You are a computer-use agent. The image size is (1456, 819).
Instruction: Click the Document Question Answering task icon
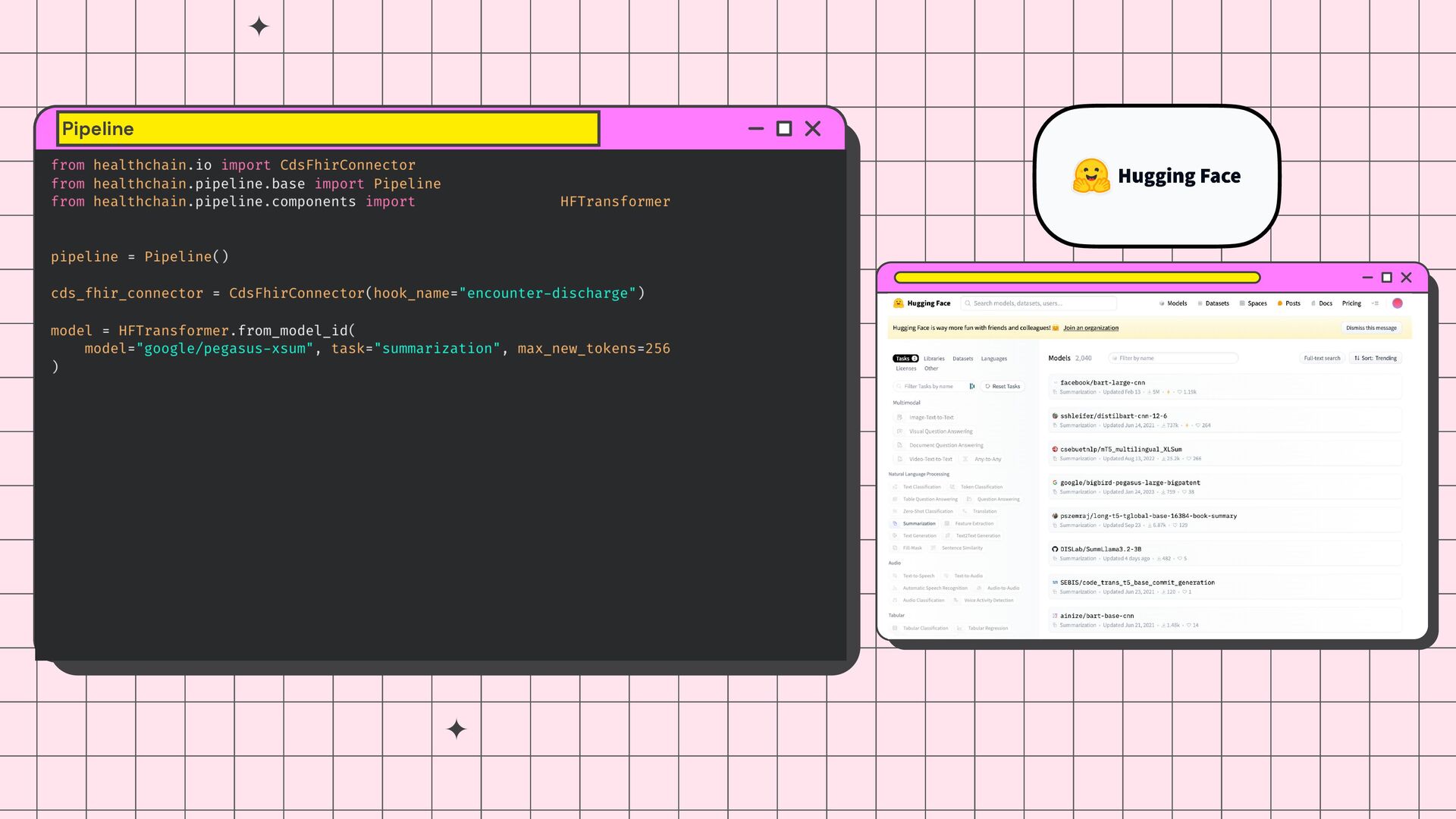click(x=900, y=446)
